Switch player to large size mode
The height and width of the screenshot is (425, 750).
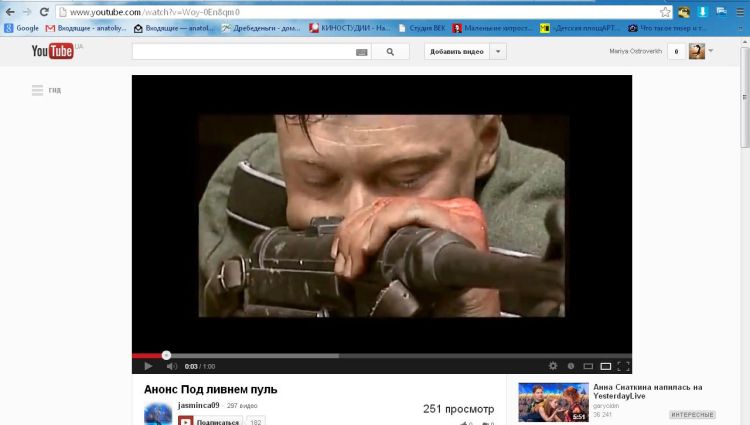605,366
